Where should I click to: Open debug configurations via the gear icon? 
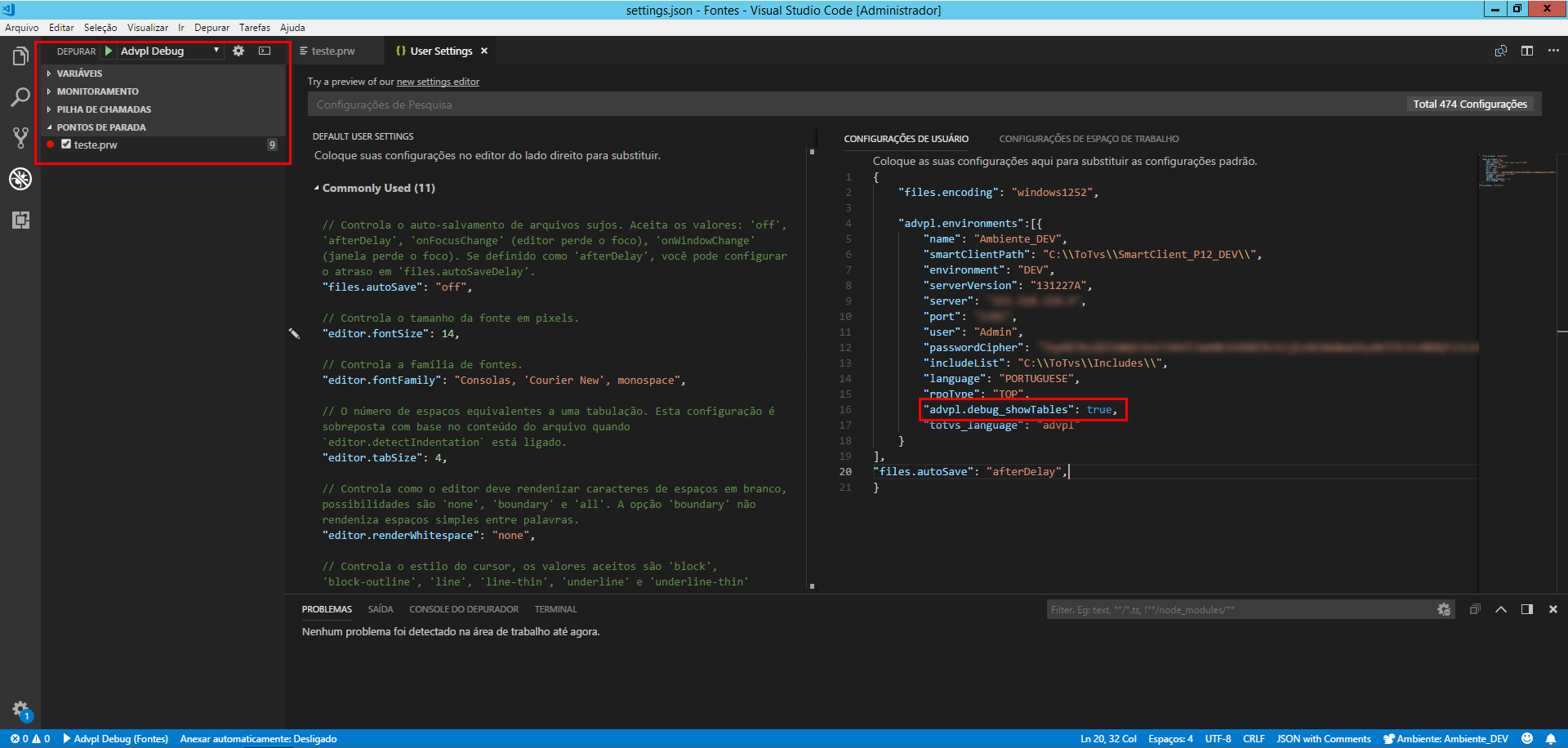238,50
